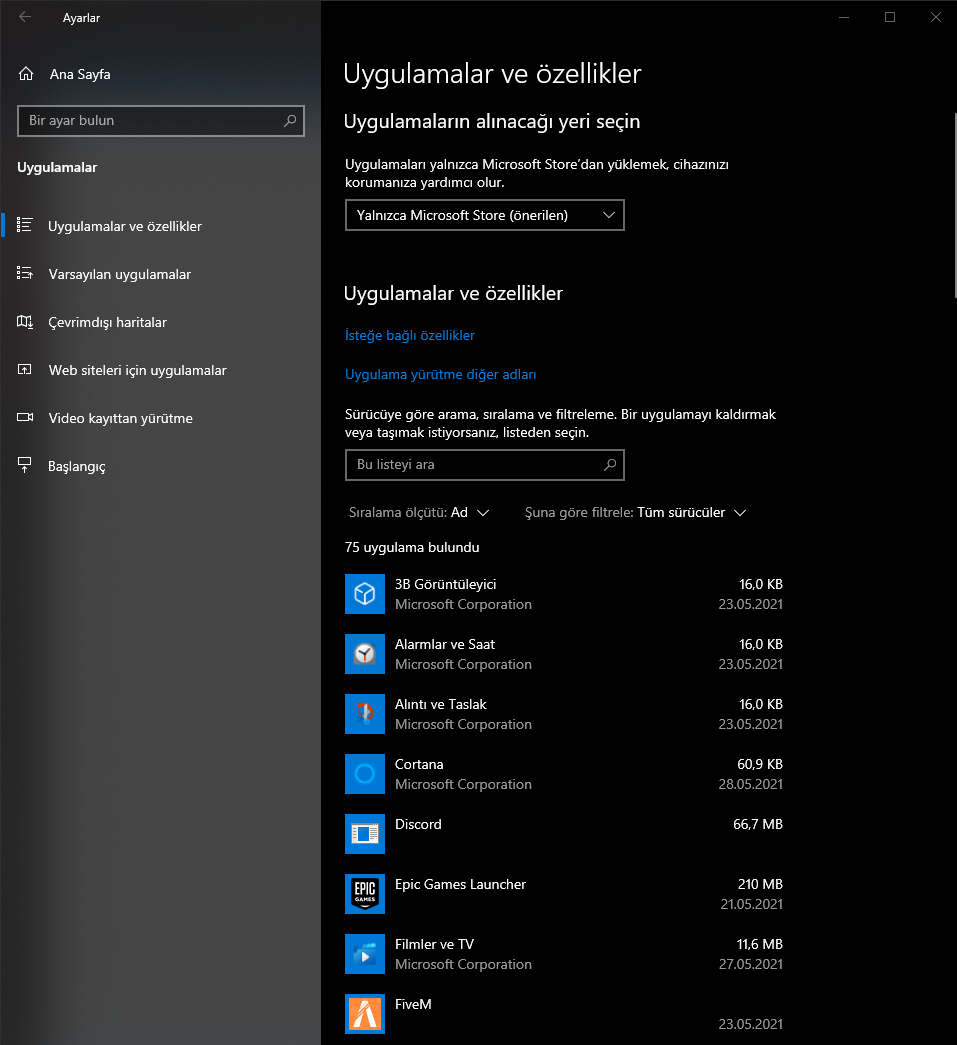957x1045 pixels.
Task: Click the vertical scrollbar of the page
Action: pos(955,206)
